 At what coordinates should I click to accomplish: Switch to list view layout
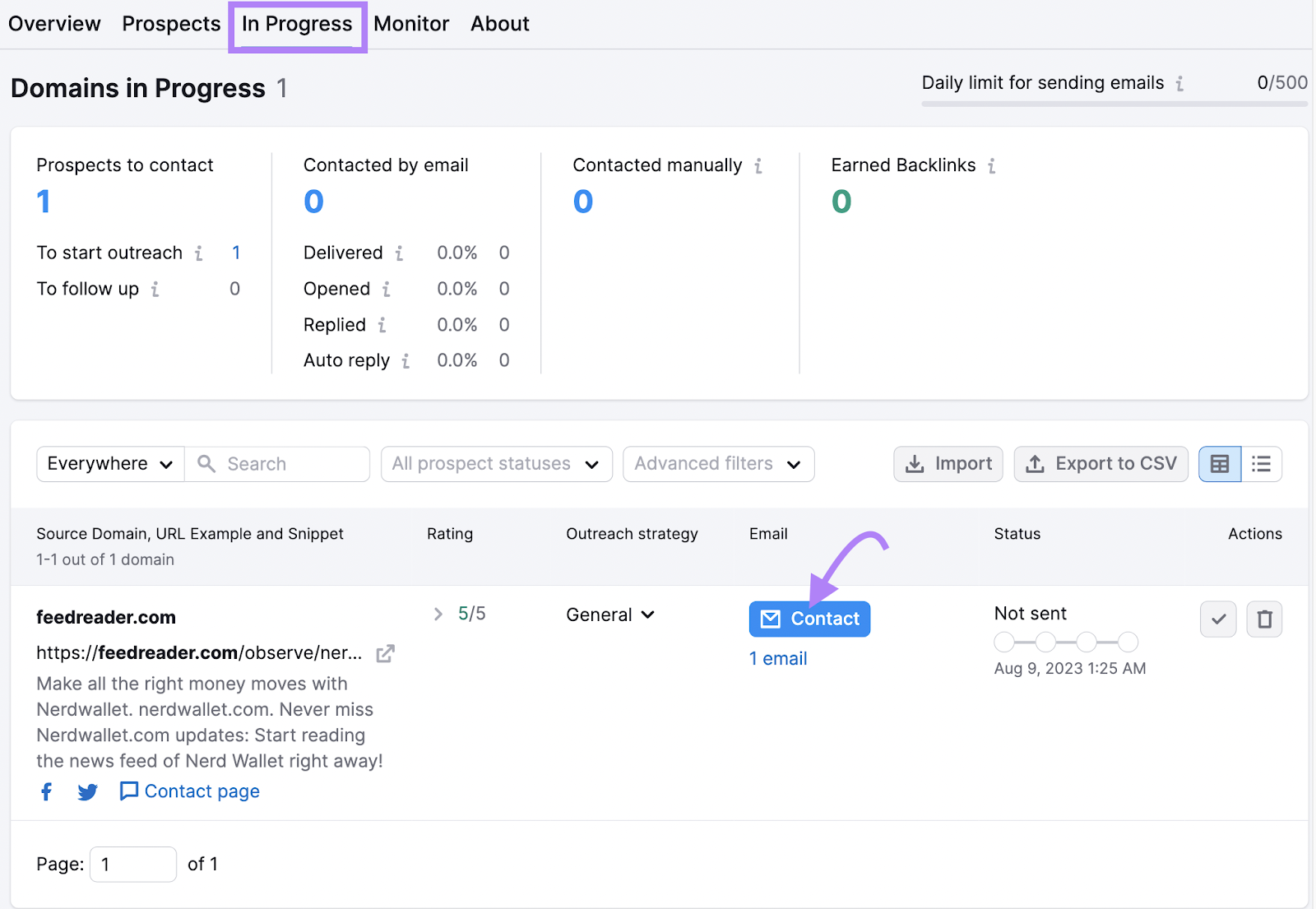pyautogui.click(x=1261, y=463)
